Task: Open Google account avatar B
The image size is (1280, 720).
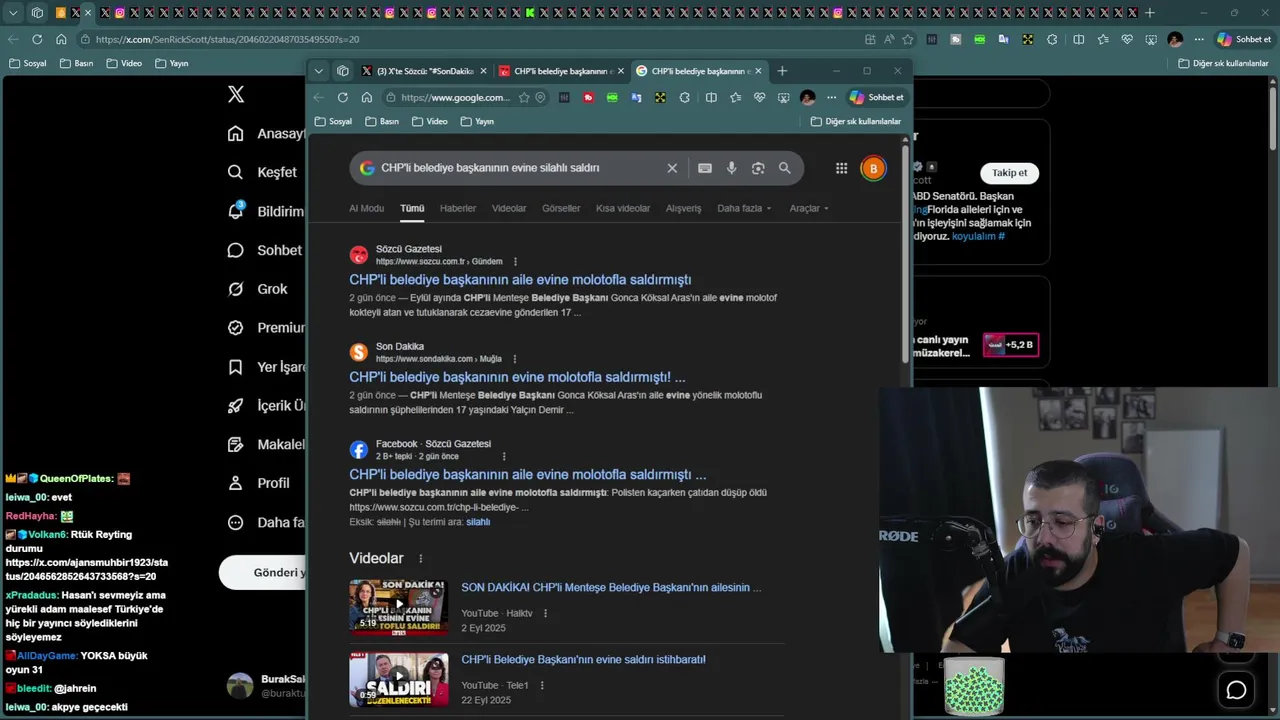Action: tap(873, 168)
